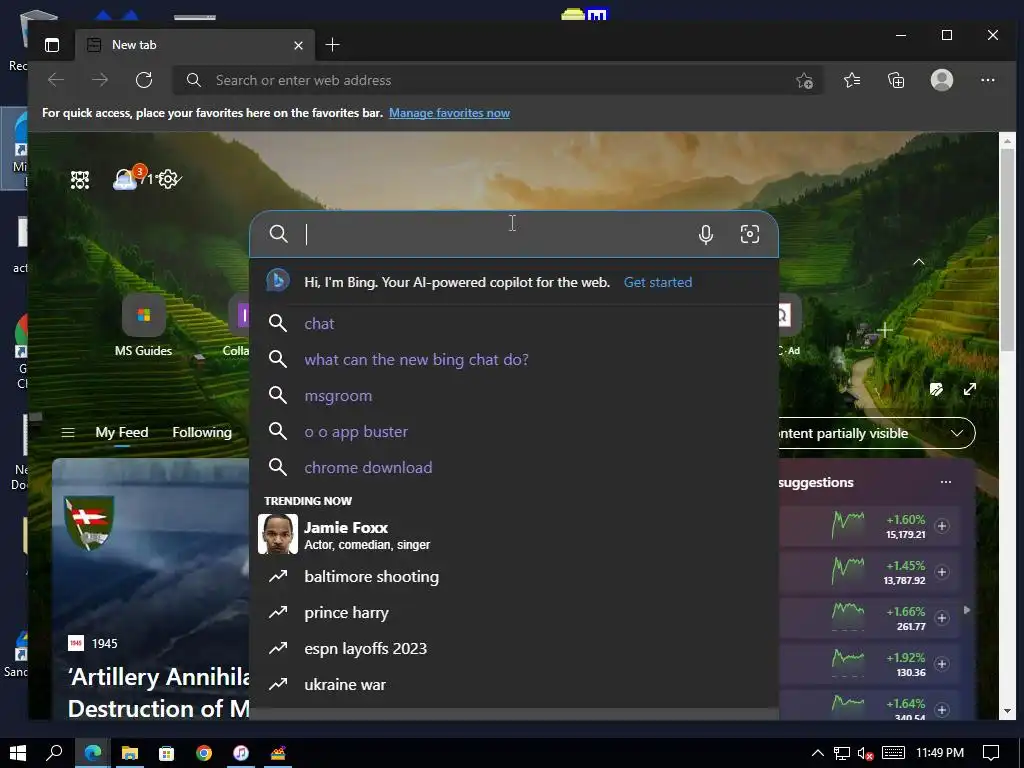Start voice search with microphone icon
1024x768 pixels.
pos(706,234)
